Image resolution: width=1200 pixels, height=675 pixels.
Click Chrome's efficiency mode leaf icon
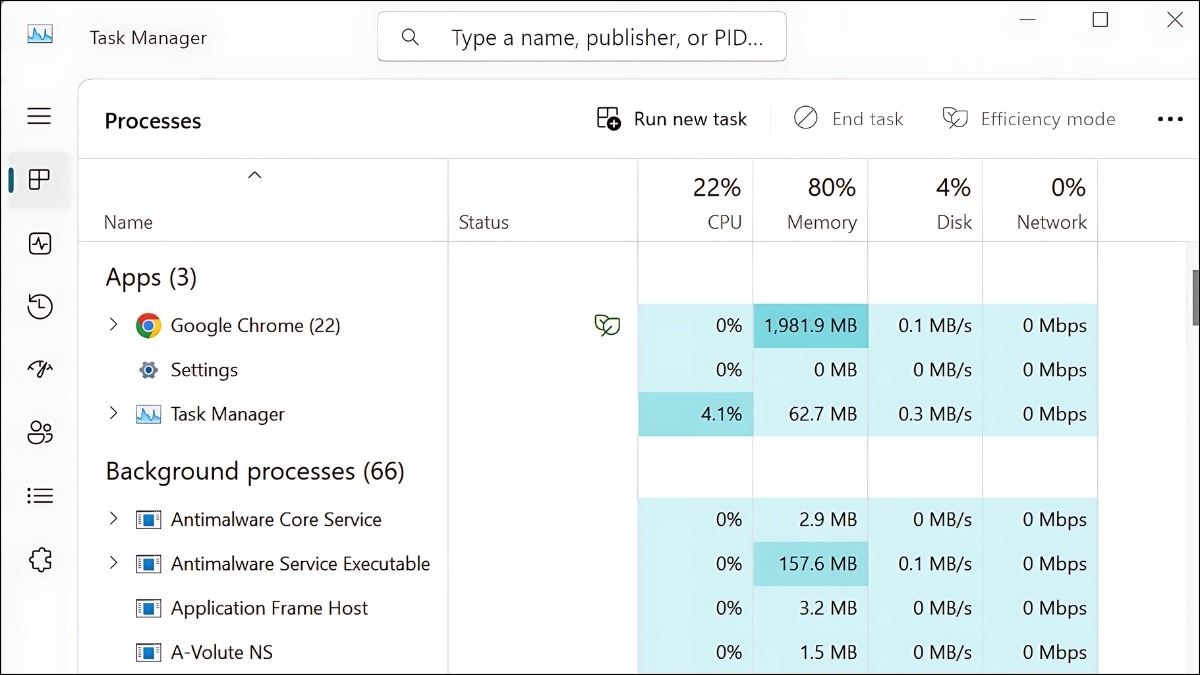pos(607,325)
